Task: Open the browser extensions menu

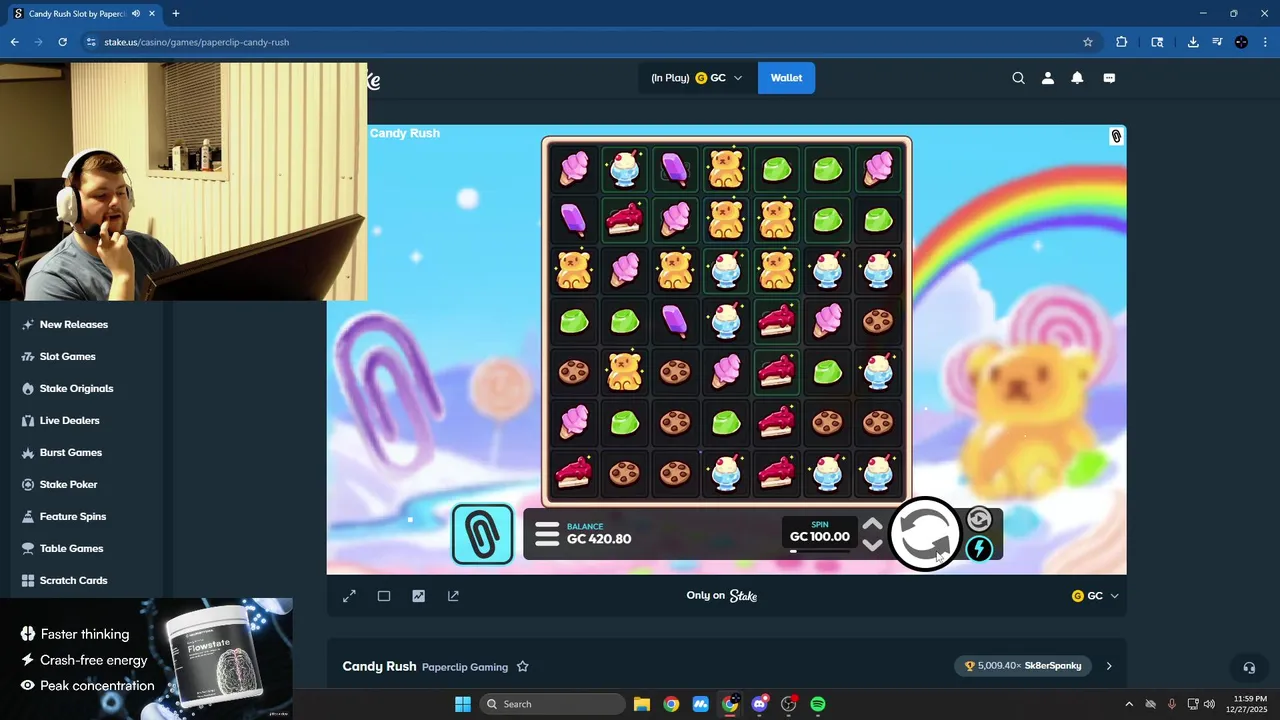Action: click(x=1121, y=42)
